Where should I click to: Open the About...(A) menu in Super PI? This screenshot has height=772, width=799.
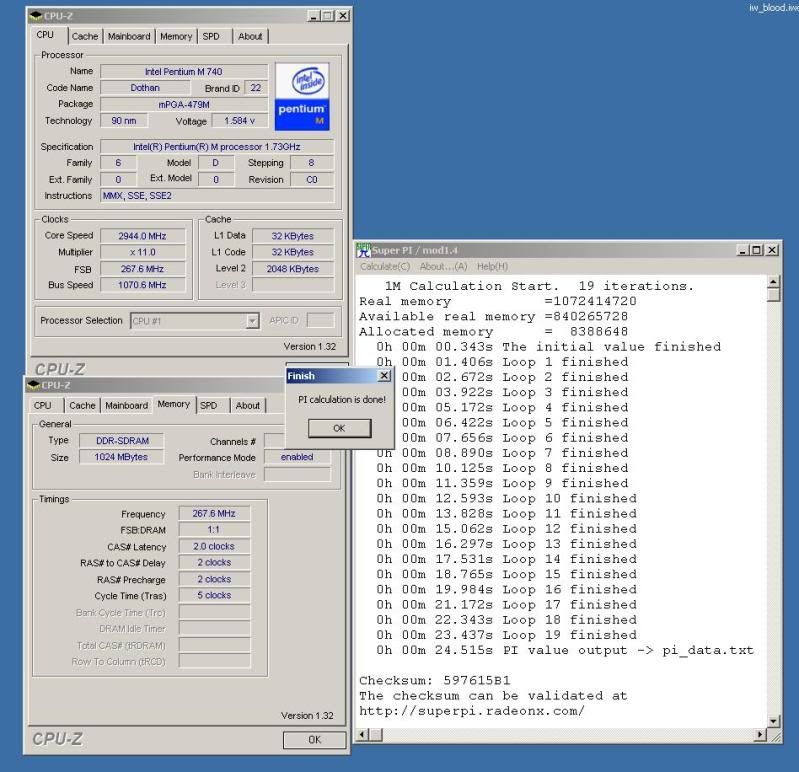443,266
